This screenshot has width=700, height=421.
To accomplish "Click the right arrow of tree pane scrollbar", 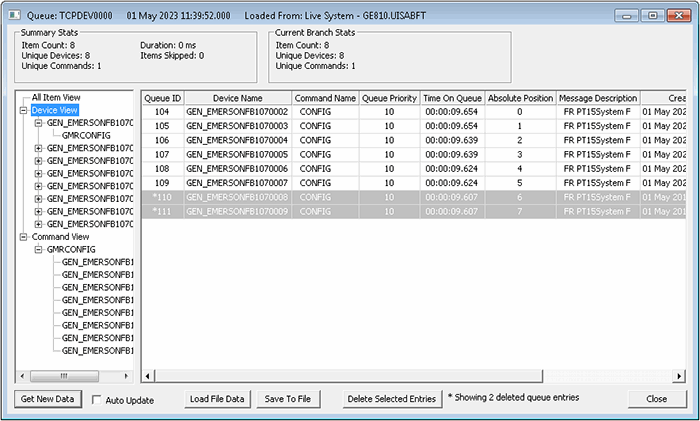I will pyautogui.click(x=126, y=376).
